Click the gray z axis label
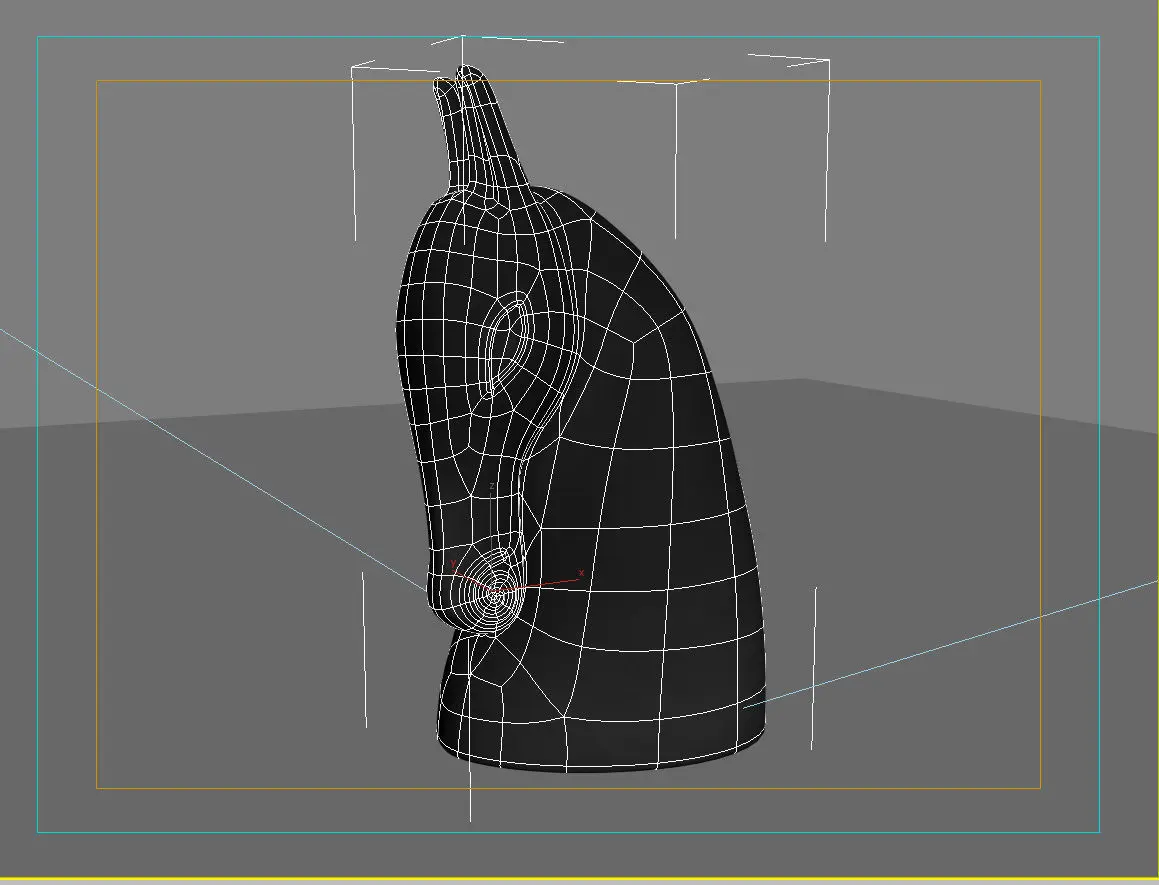 pyautogui.click(x=492, y=486)
